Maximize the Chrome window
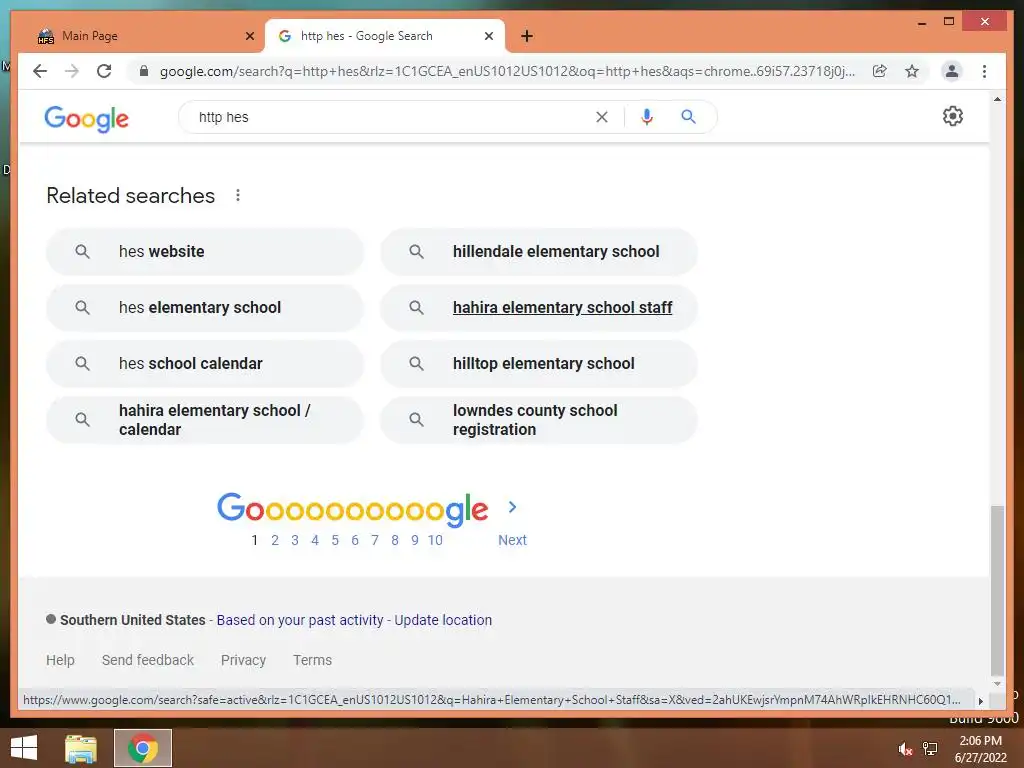 coord(949,22)
